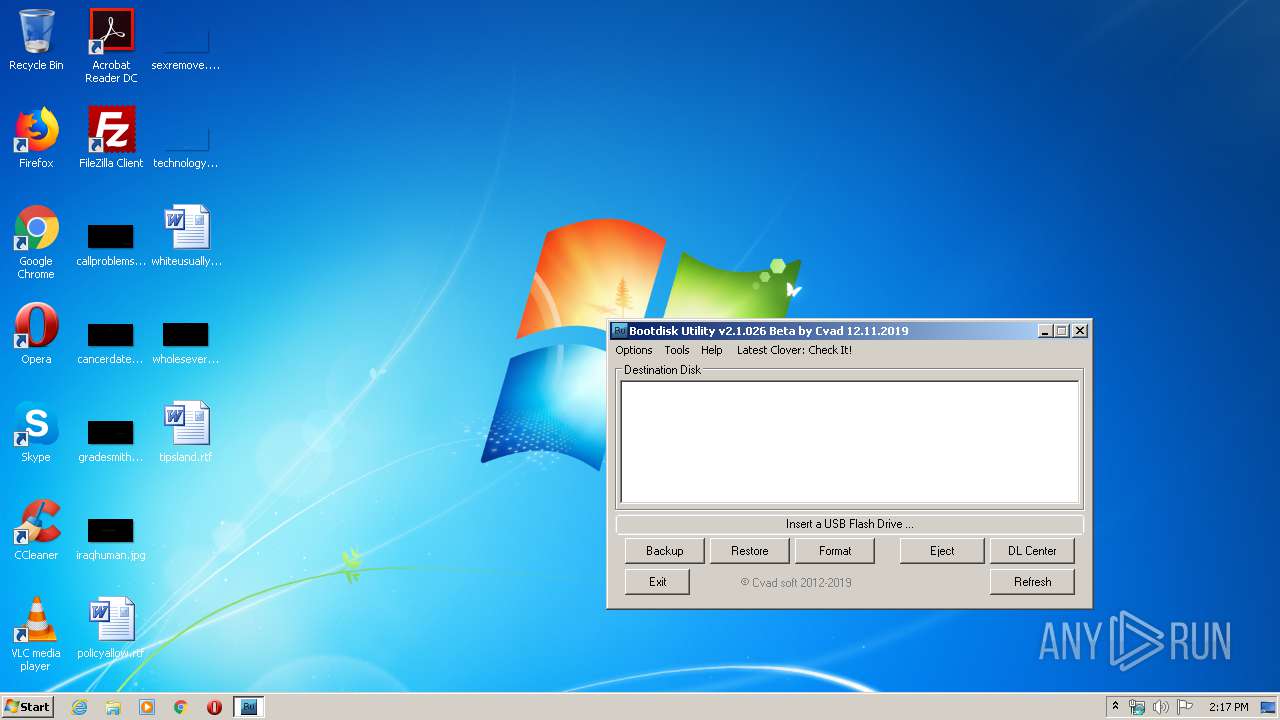Open the Help menu

click(712, 350)
